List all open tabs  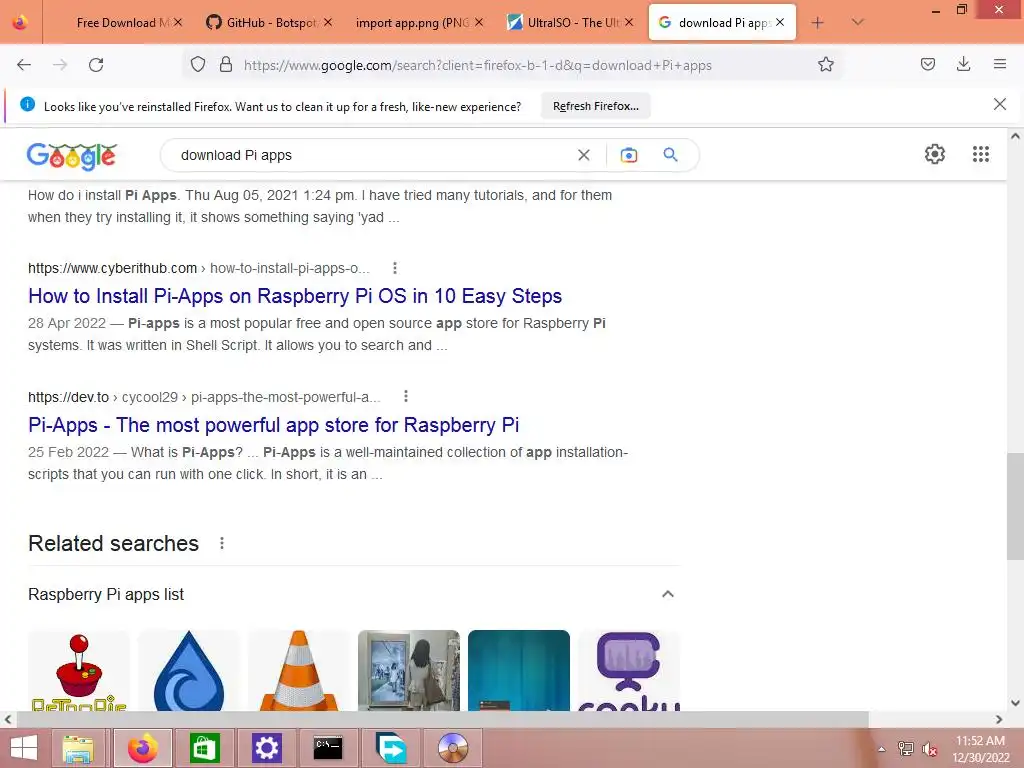857,23
